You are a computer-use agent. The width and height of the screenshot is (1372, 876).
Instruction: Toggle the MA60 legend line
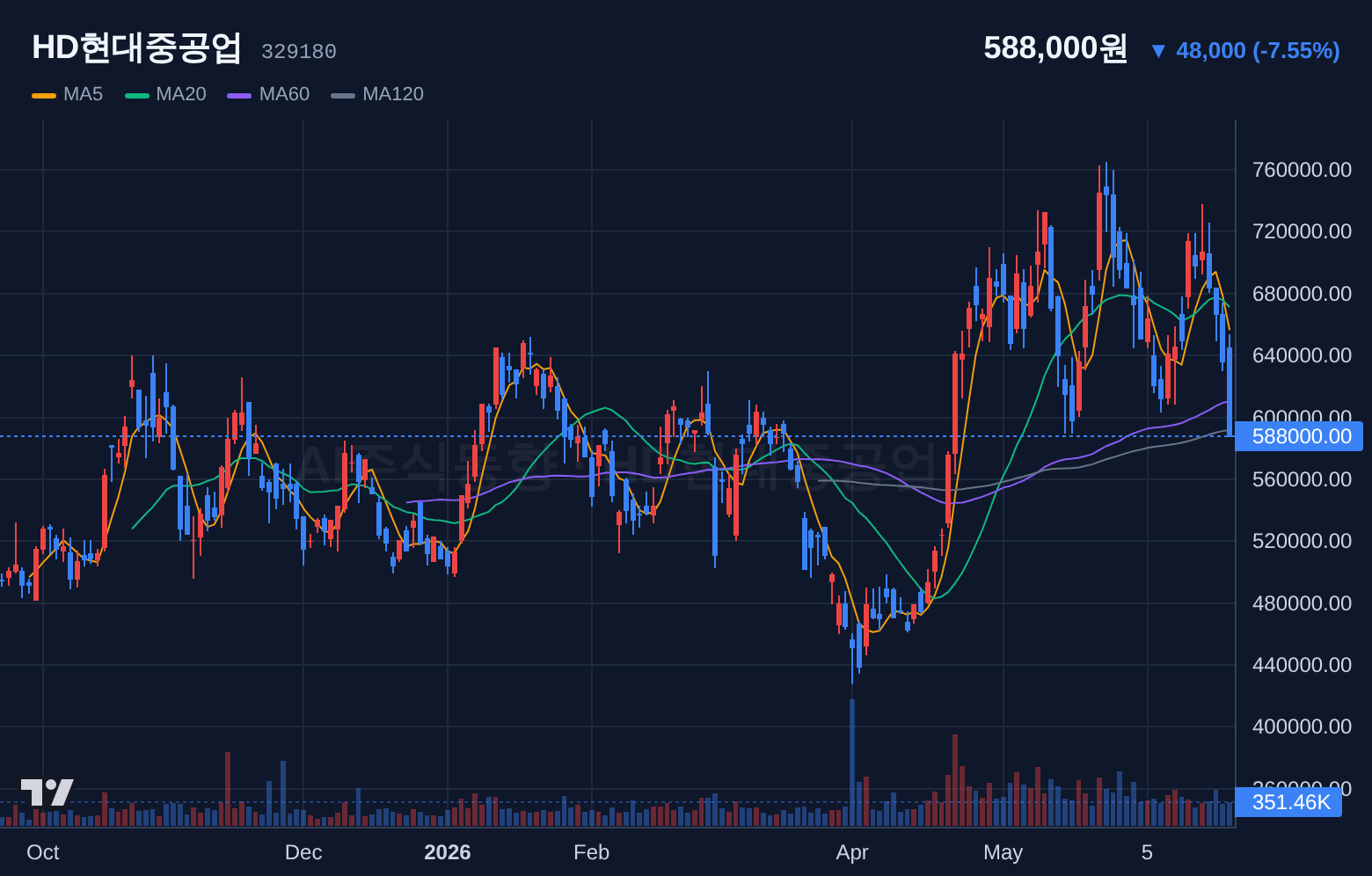[268, 94]
